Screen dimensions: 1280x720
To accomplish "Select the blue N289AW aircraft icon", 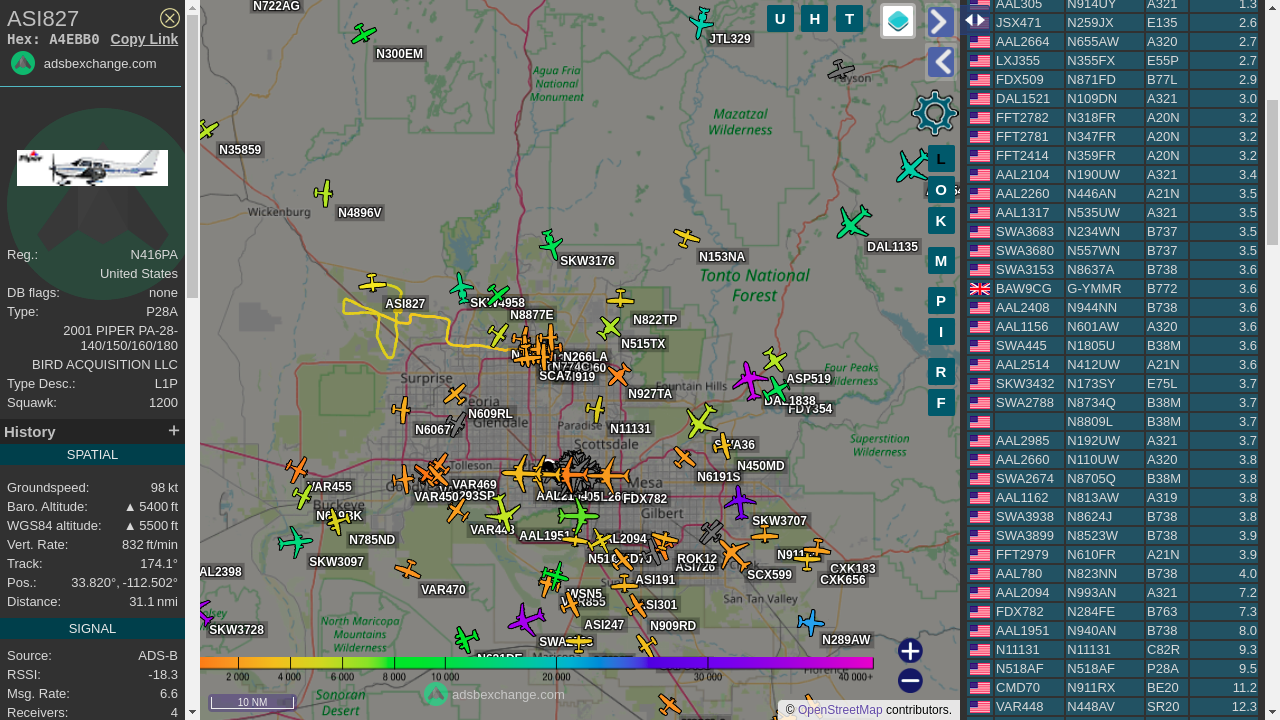I will pos(811,623).
